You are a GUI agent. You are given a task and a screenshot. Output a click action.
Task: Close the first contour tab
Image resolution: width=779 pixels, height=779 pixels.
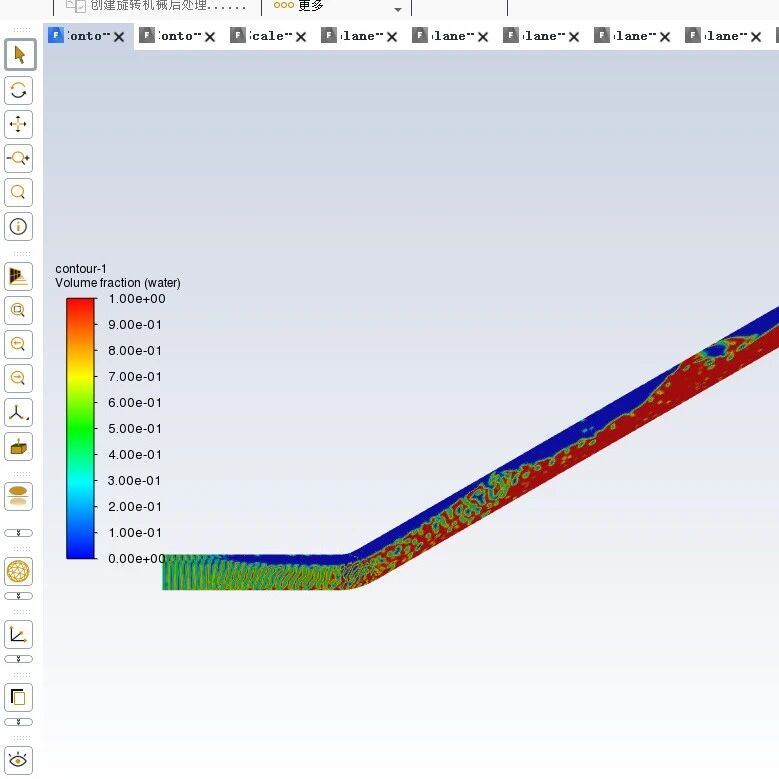point(119,37)
